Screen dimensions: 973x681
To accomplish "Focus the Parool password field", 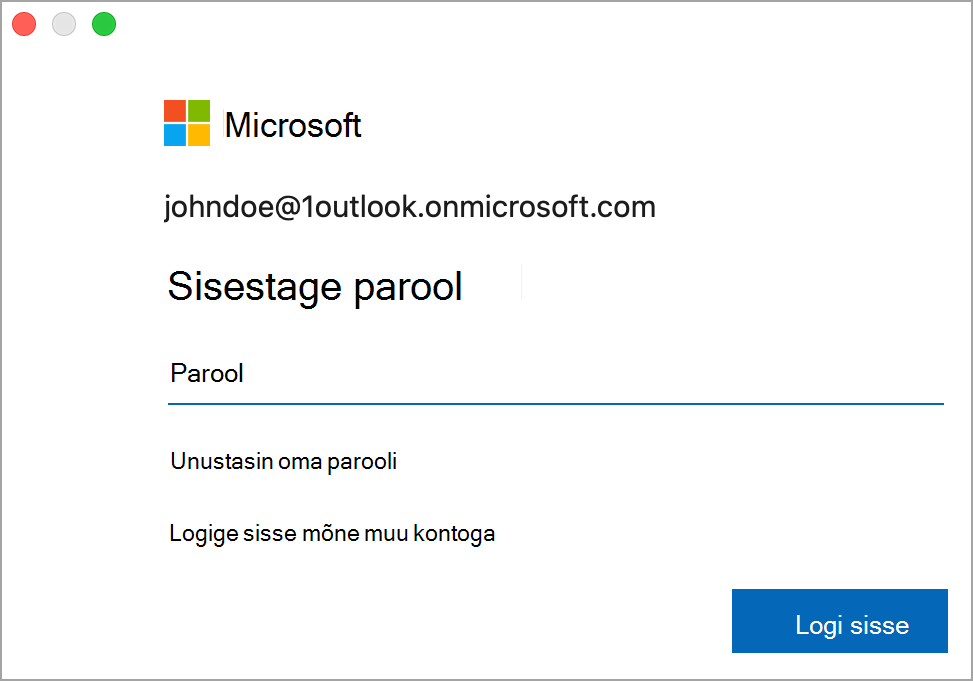I will [x=555, y=374].
